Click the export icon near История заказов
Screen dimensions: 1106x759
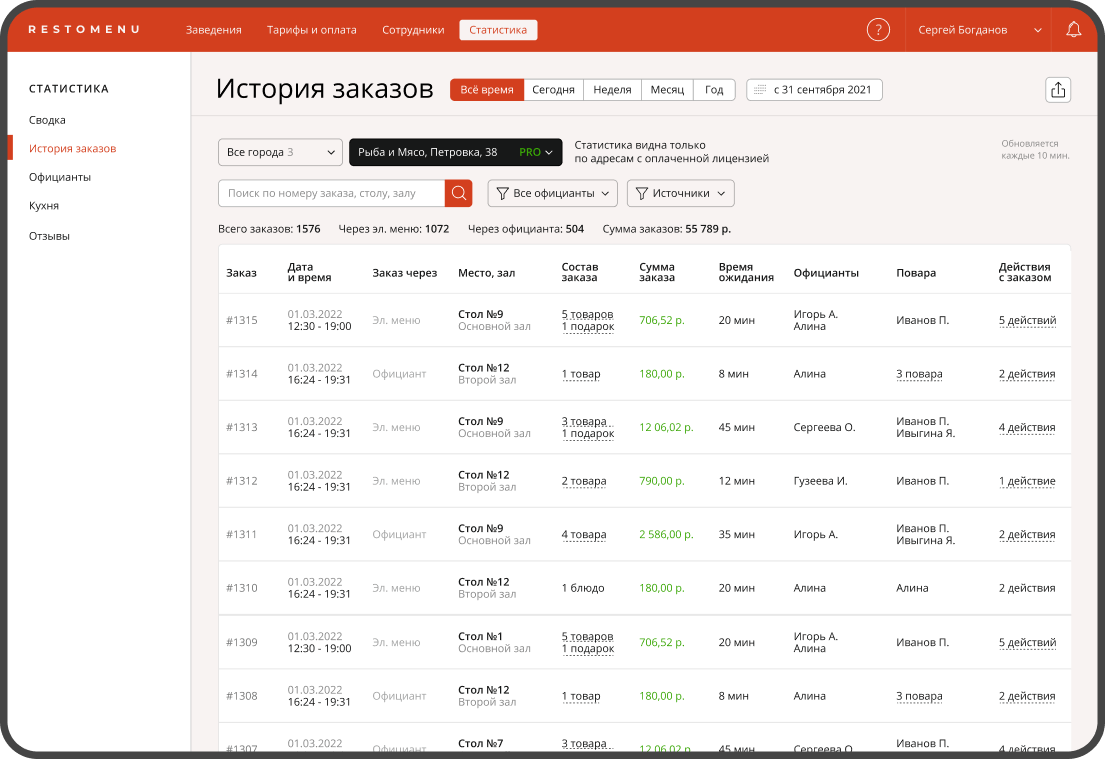[1058, 89]
